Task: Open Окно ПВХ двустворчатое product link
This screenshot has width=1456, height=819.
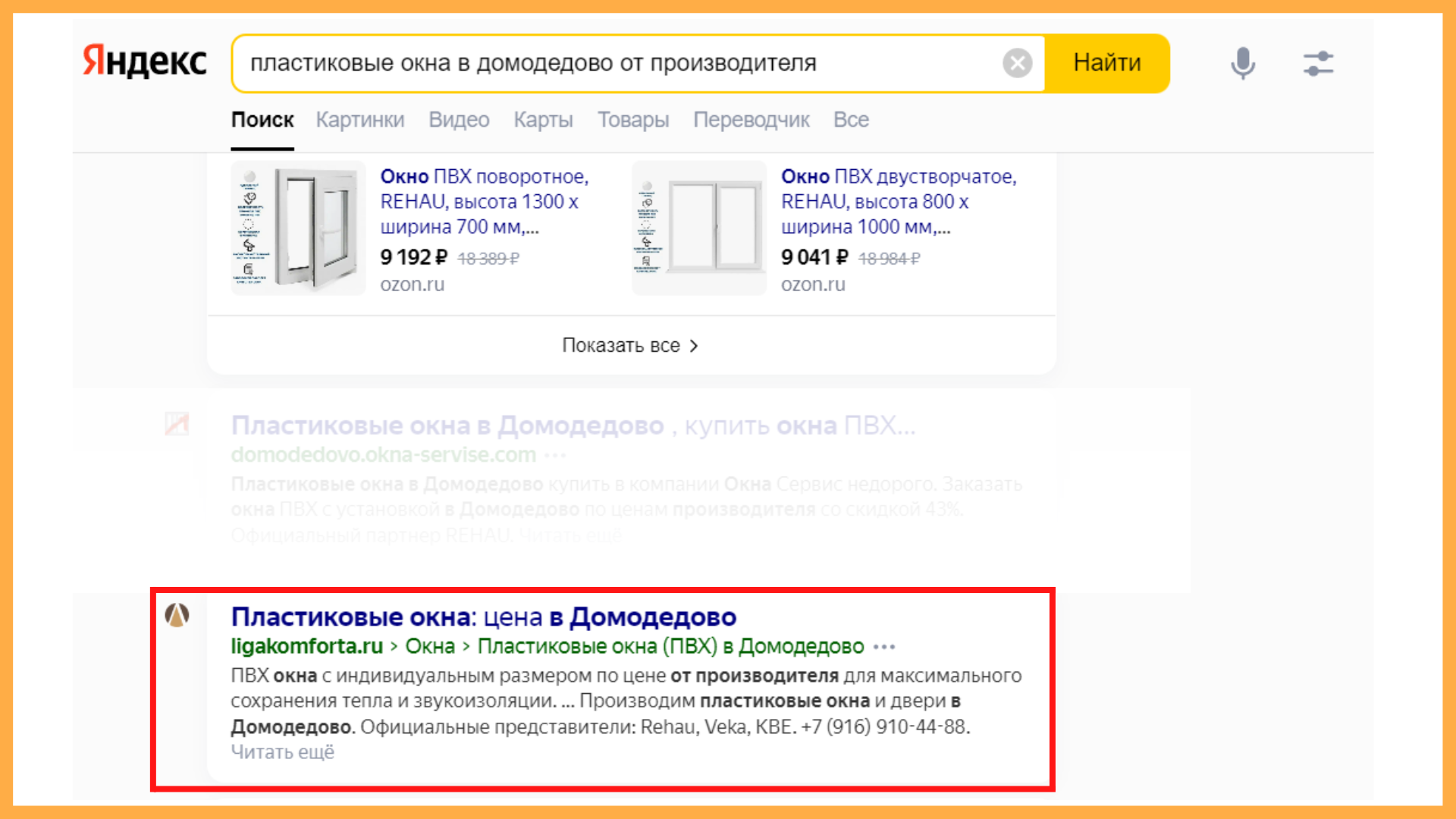Action: 899,202
